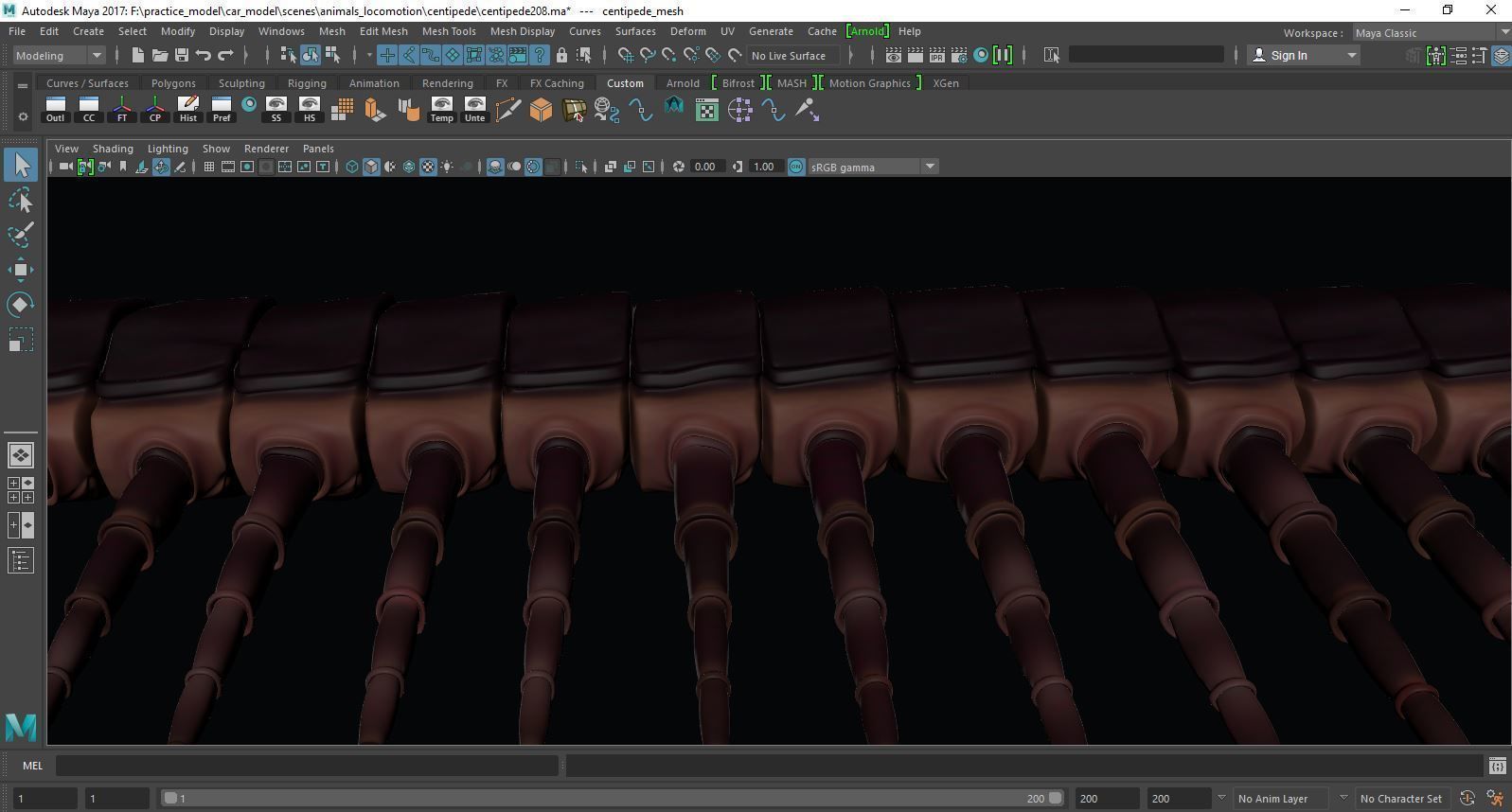This screenshot has height=812, width=1512.
Task: Delete history with Hist shelf button
Action: [x=188, y=110]
